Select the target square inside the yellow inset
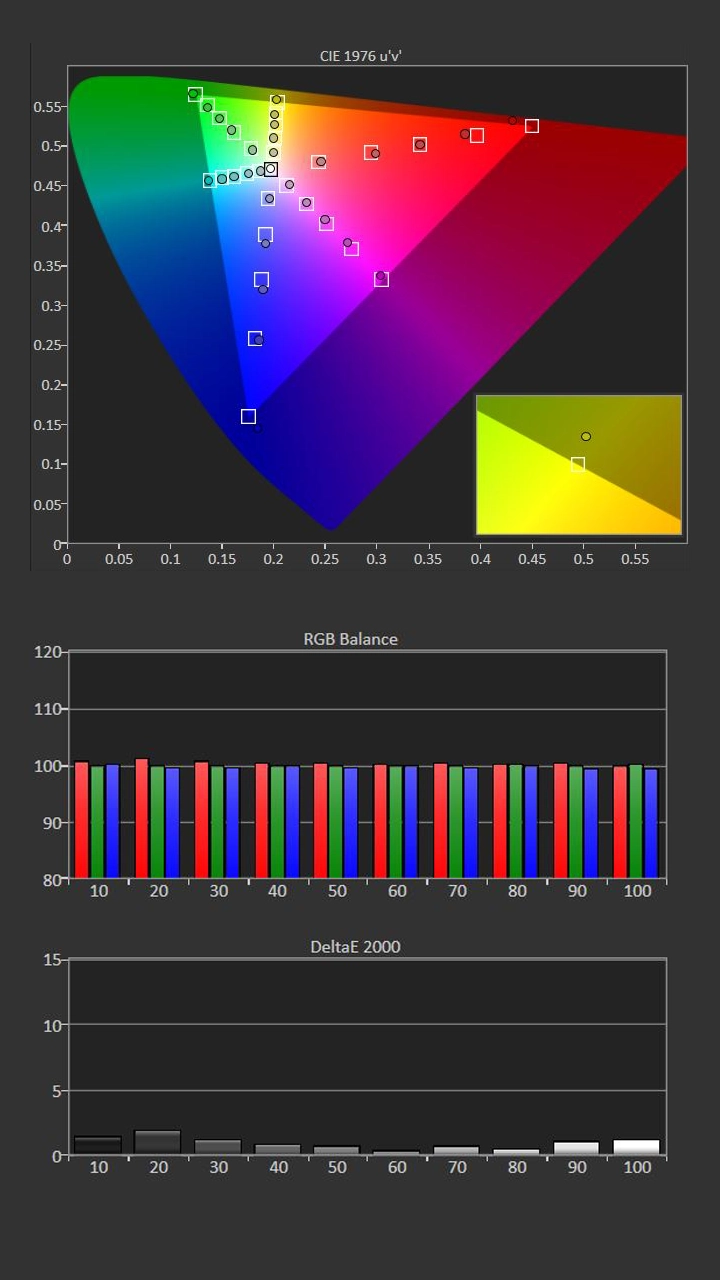Image resolution: width=720 pixels, height=1280 pixels. (578, 464)
